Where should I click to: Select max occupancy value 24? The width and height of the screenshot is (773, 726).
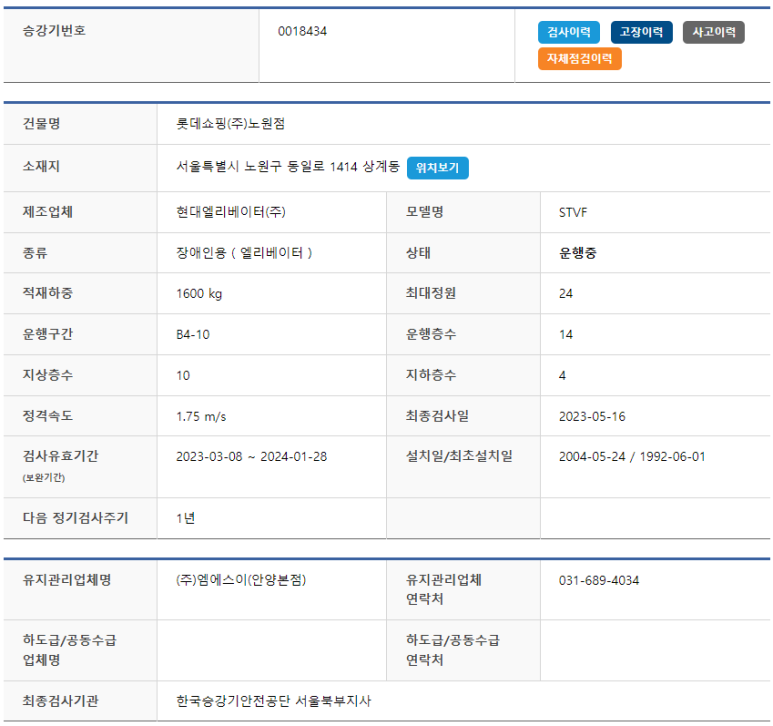tap(565, 294)
